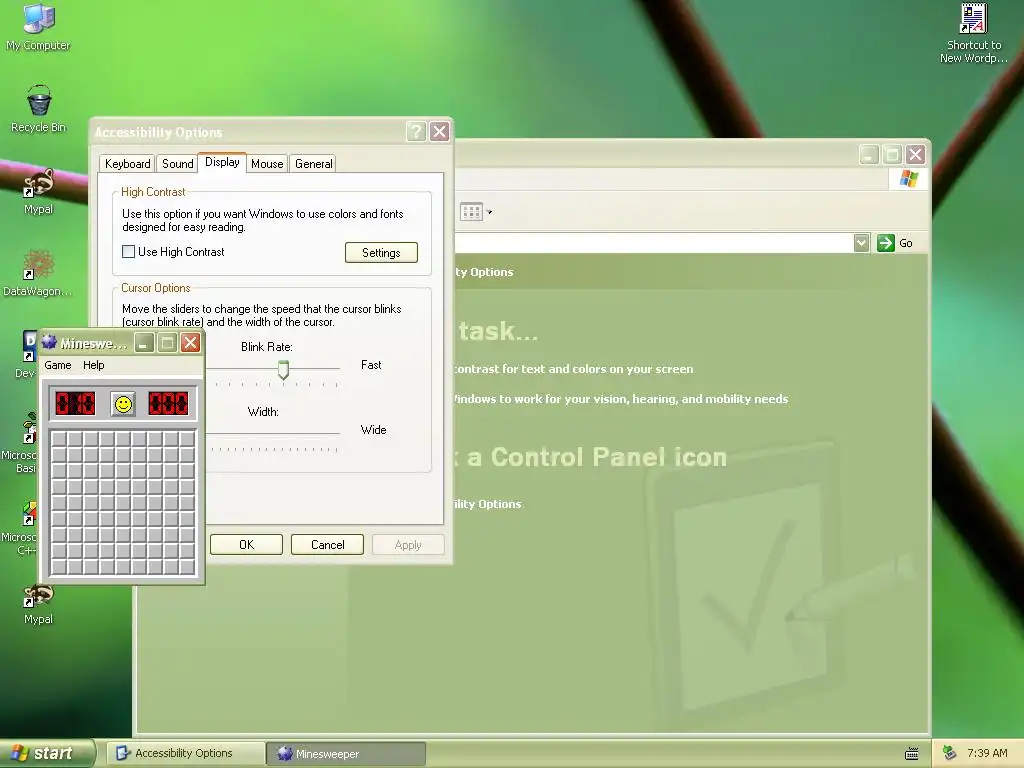Switch to Accessibility Options taskbar button

coord(185,753)
